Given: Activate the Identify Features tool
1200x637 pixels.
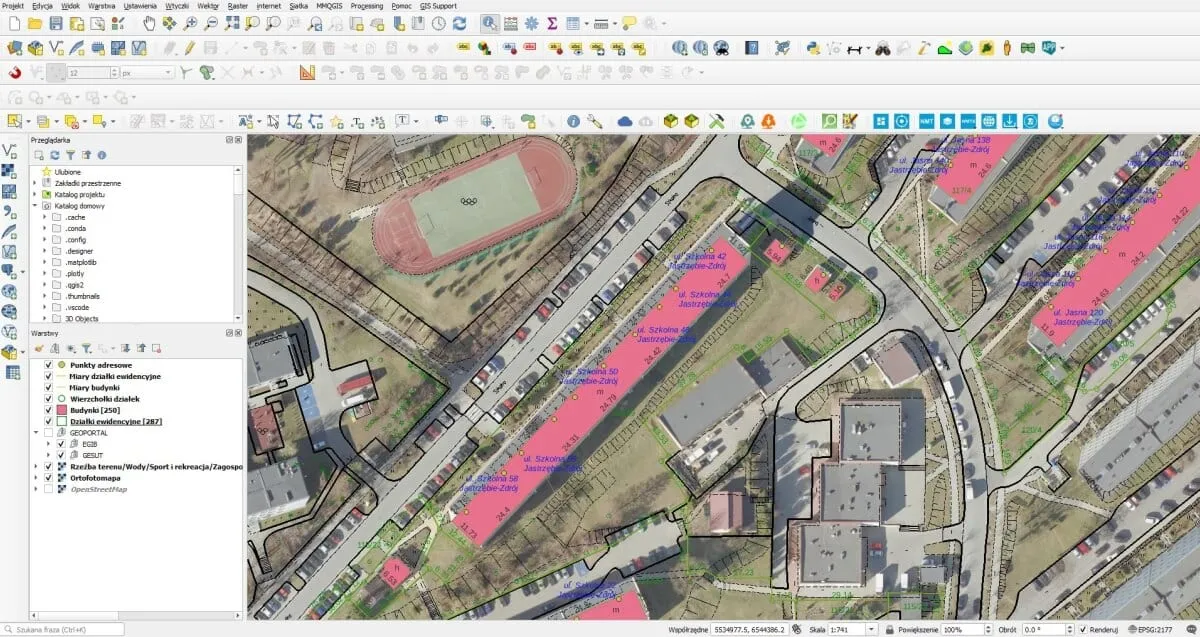Looking at the screenshot, I should coord(490,22).
